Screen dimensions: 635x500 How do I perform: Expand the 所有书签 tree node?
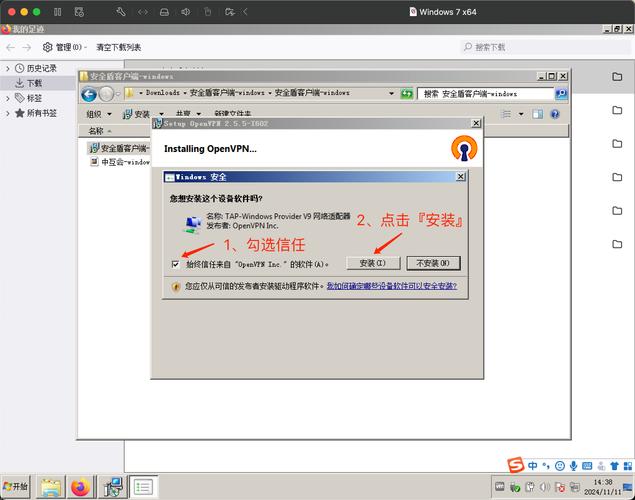click(8, 113)
